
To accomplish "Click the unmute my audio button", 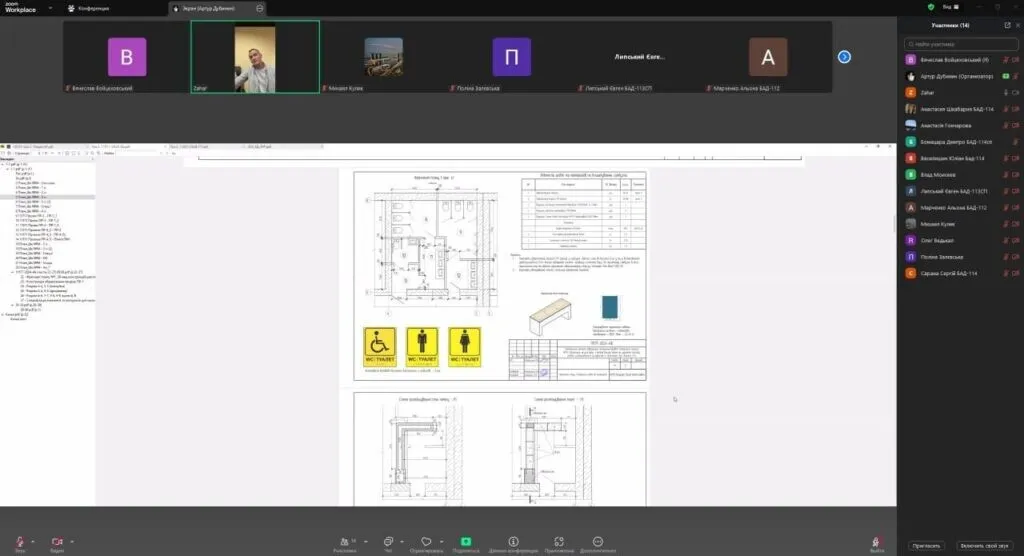I will tap(984, 546).
